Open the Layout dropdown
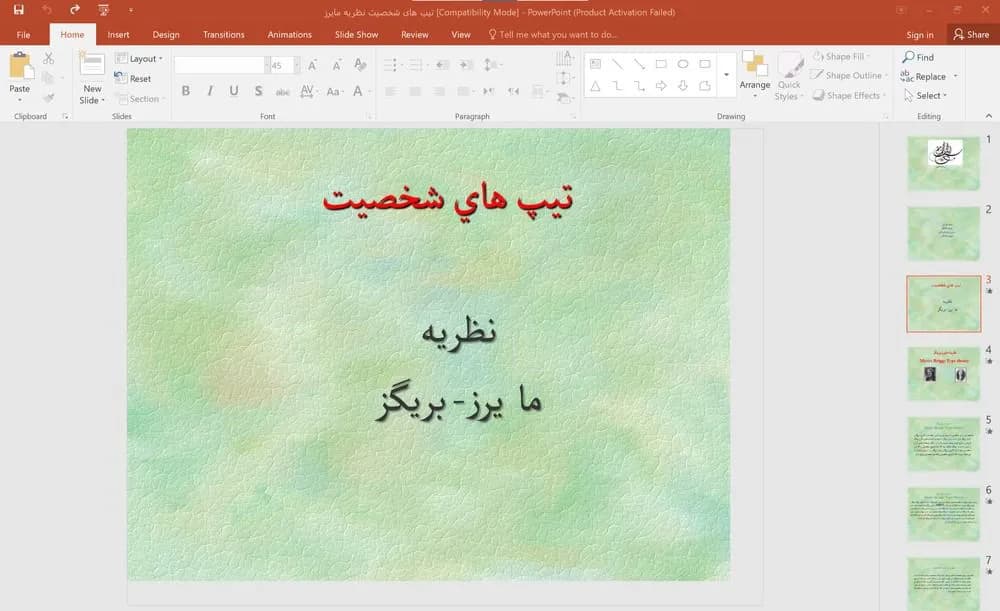1000x611 pixels. tap(139, 59)
